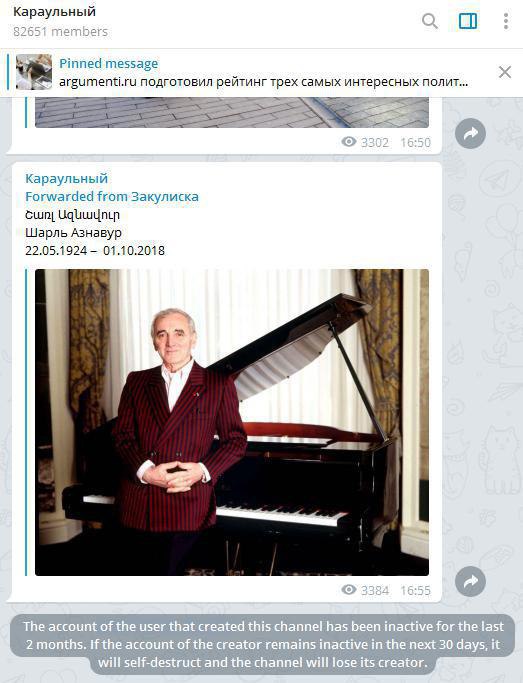Image resolution: width=523 pixels, height=683 pixels.
Task: Open the Караульный sender name link
Action: pos(66,178)
